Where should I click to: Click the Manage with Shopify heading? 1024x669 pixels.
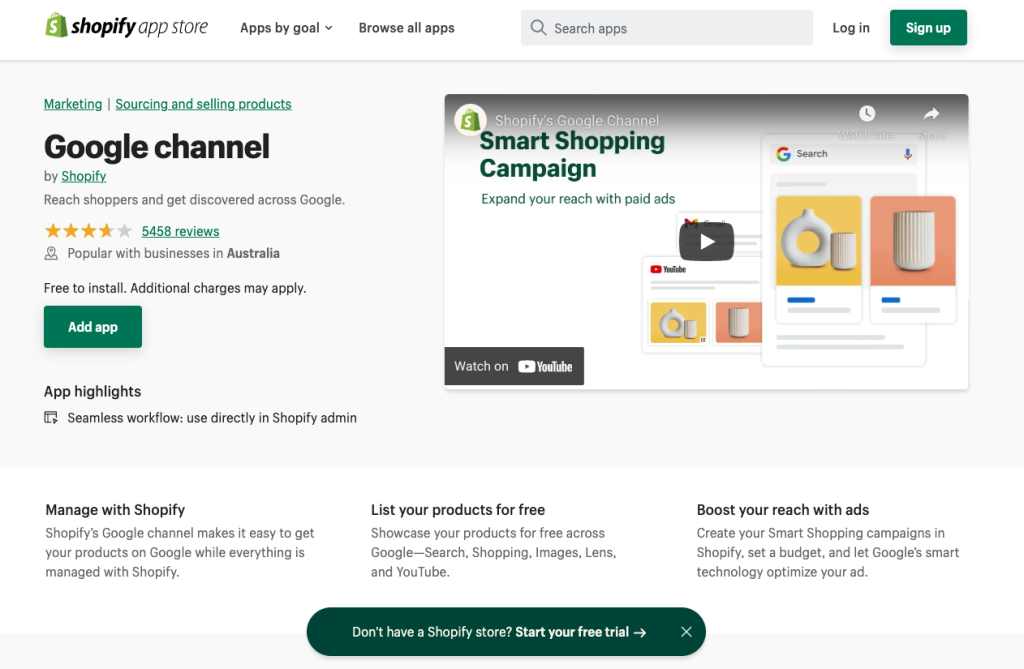click(115, 510)
